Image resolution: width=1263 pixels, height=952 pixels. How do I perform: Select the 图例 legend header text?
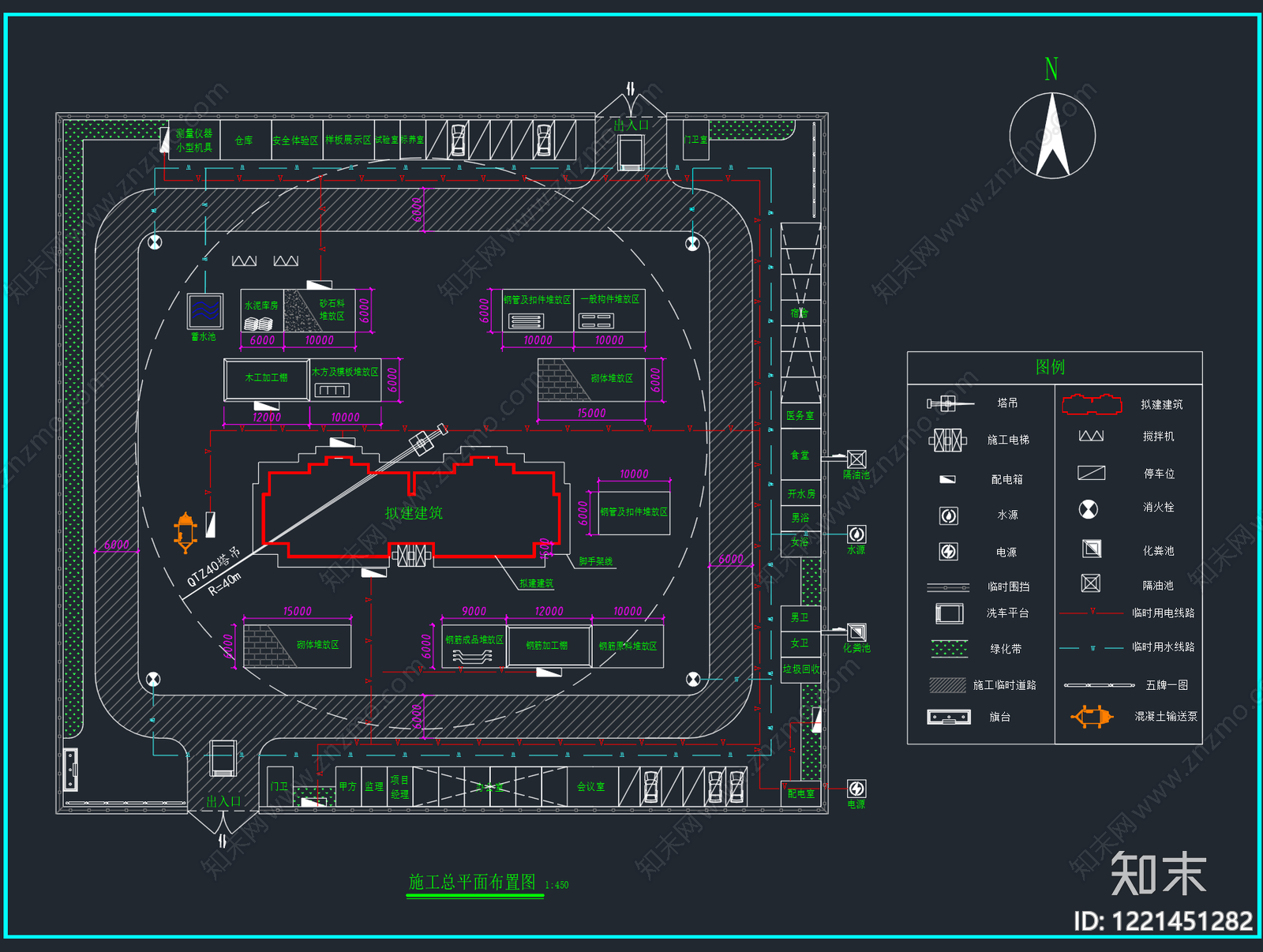coord(1050,367)
